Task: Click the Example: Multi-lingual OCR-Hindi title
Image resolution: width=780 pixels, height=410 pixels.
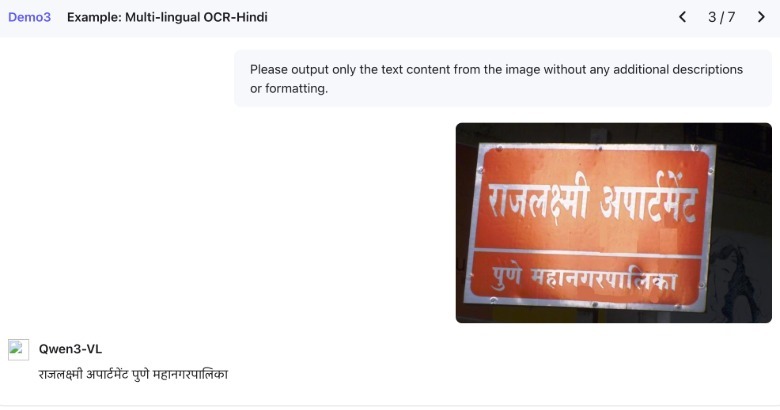Action: coord(167,17)
